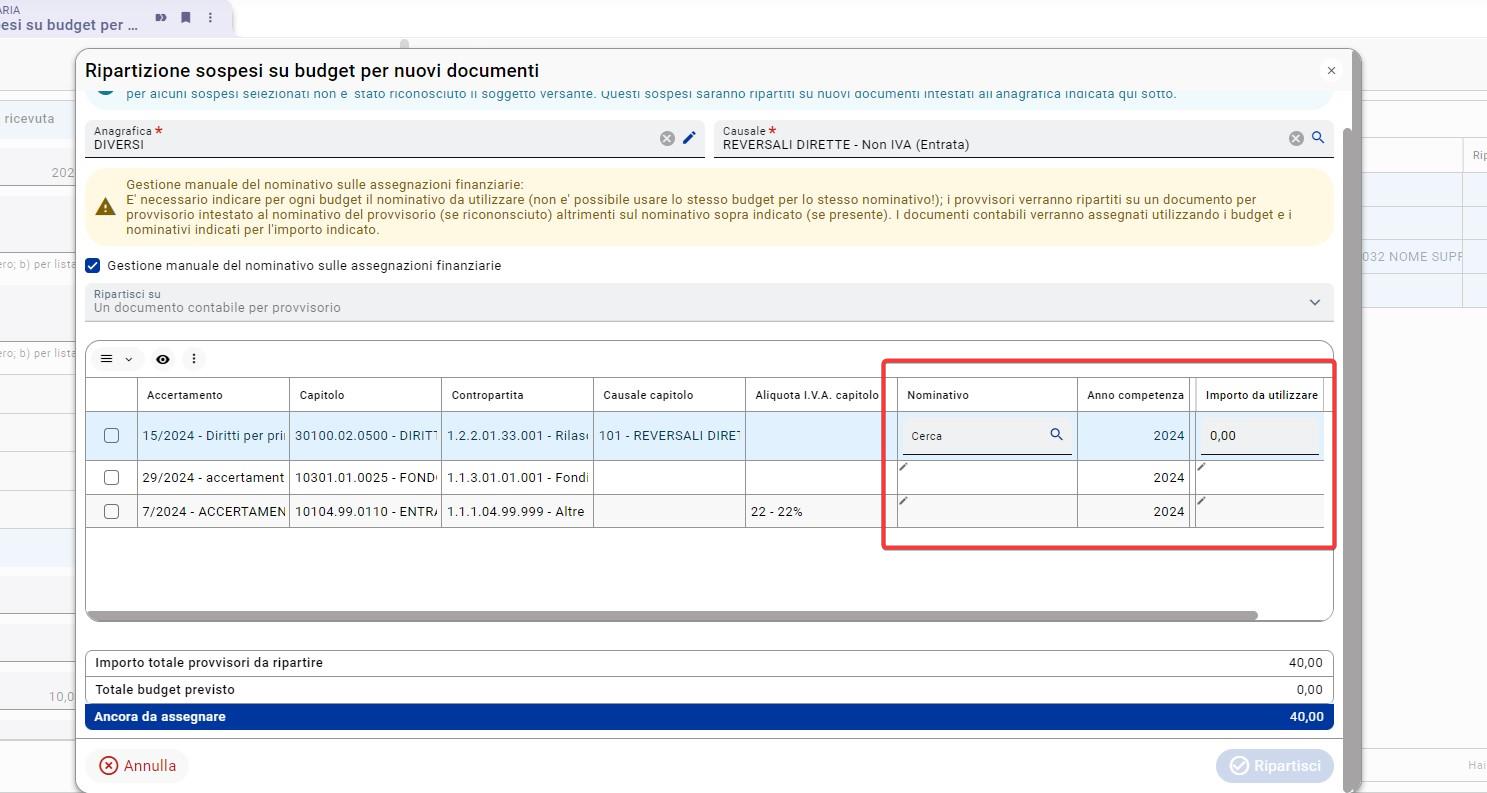Viewport: 1487px width, 793px height.
Task: Click the magnifier in the Nominativo Cerca field
Action: (x=1056, y=435)
